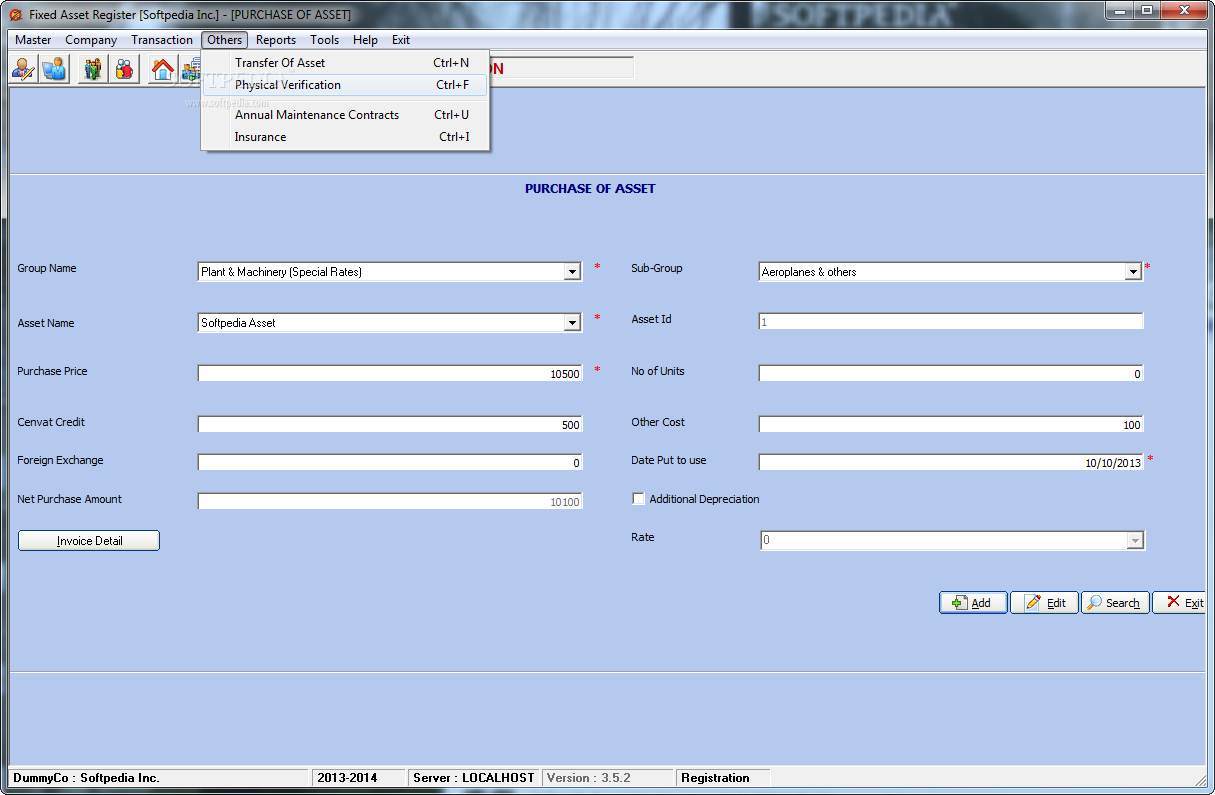Focus the Cenvat Credit field

pyautogui.click(x=390, y=425)
